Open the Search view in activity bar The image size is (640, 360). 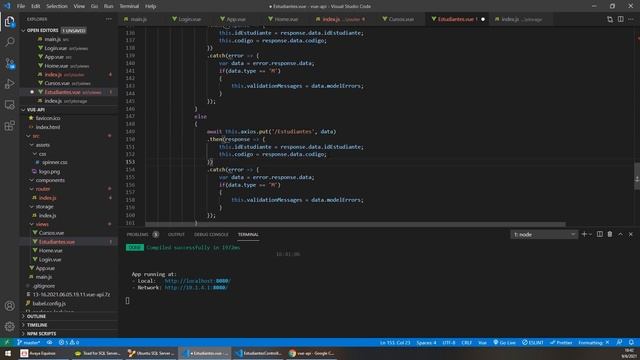coord(9,42)
